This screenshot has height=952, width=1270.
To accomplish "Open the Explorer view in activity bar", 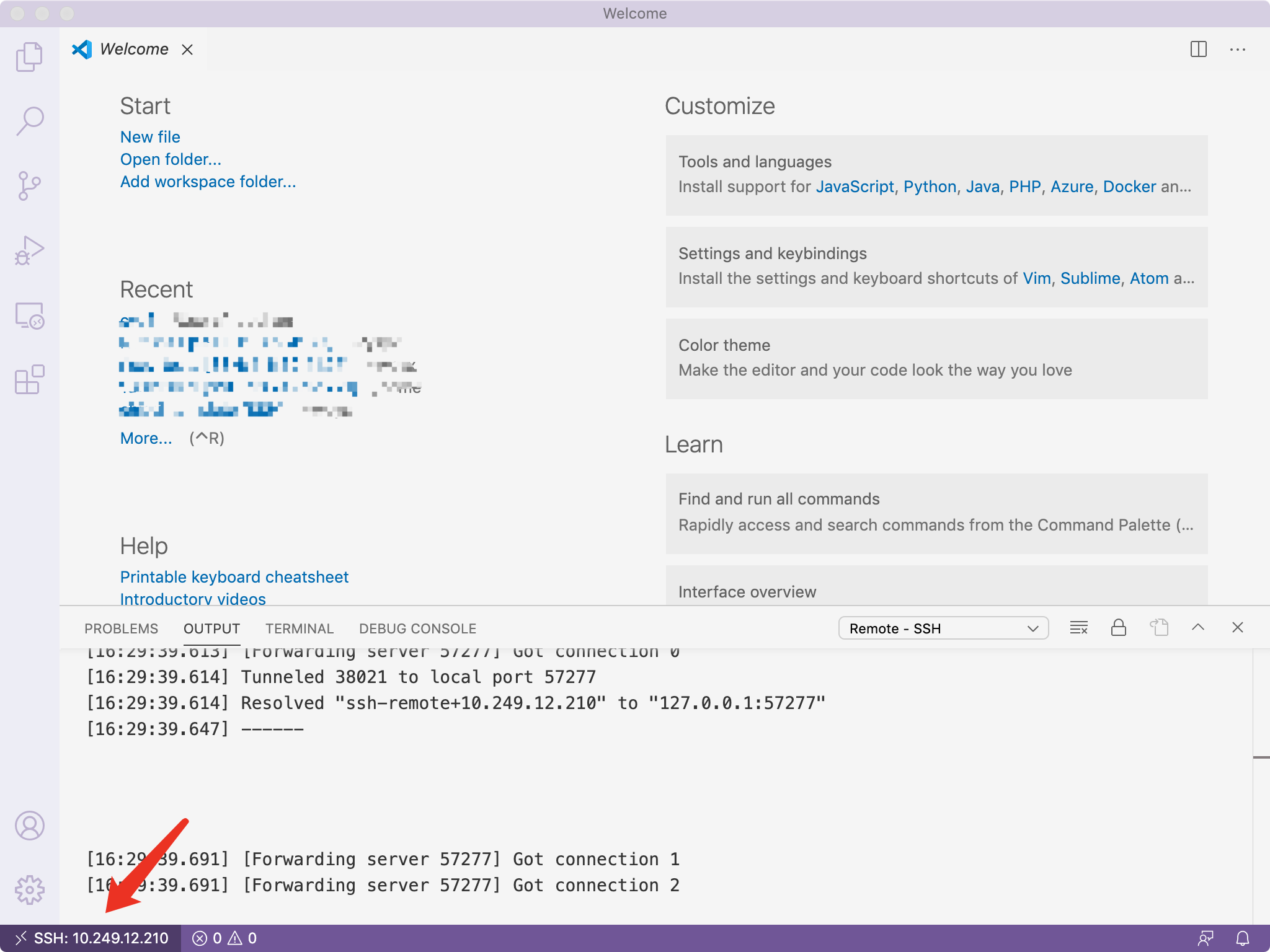I will tap(29, 57).
